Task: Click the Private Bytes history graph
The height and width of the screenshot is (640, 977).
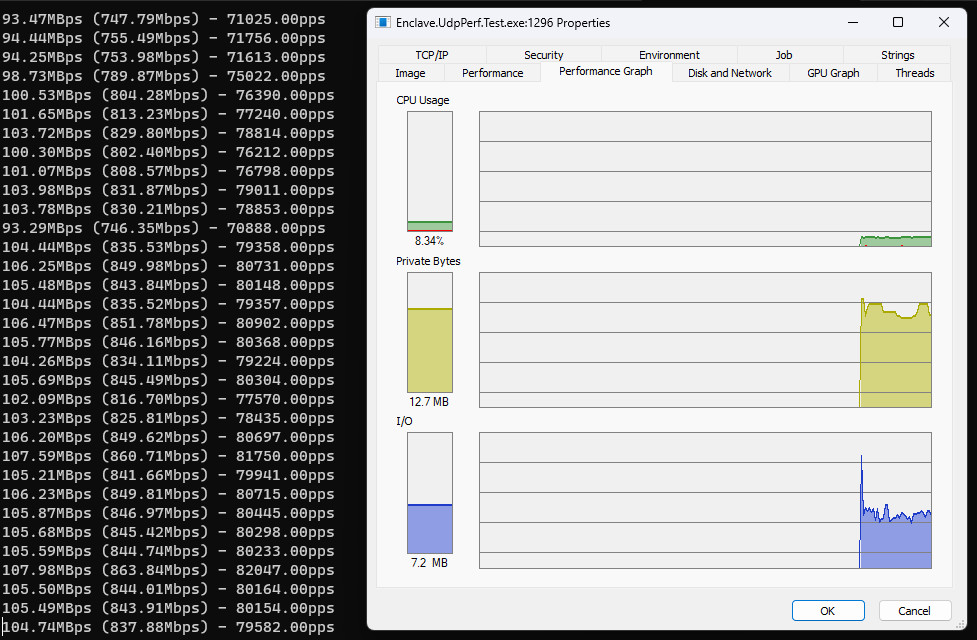Action: [705, 340]
